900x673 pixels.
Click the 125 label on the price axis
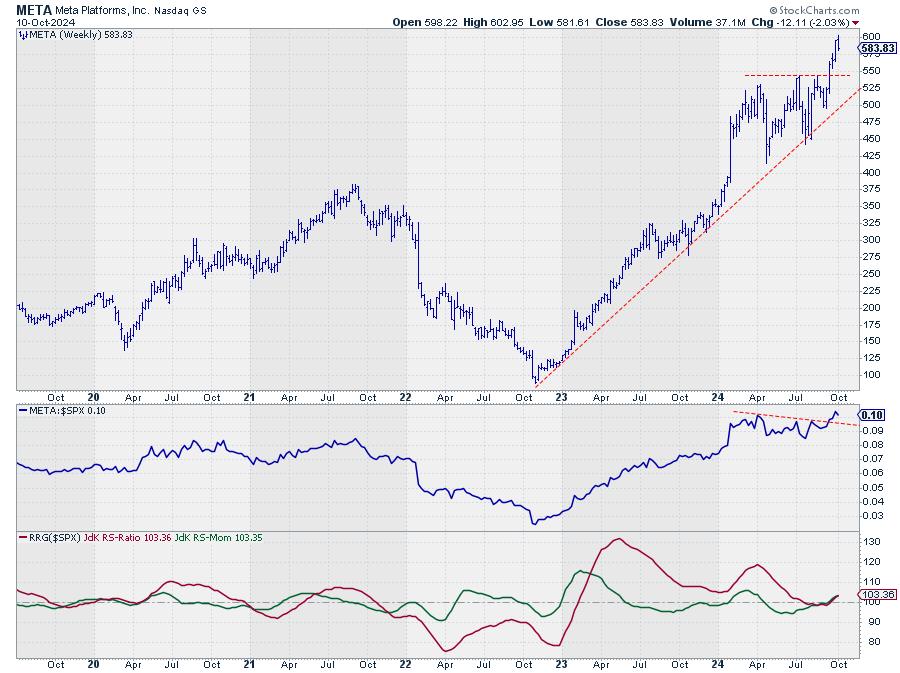click(x=871, y=357)
